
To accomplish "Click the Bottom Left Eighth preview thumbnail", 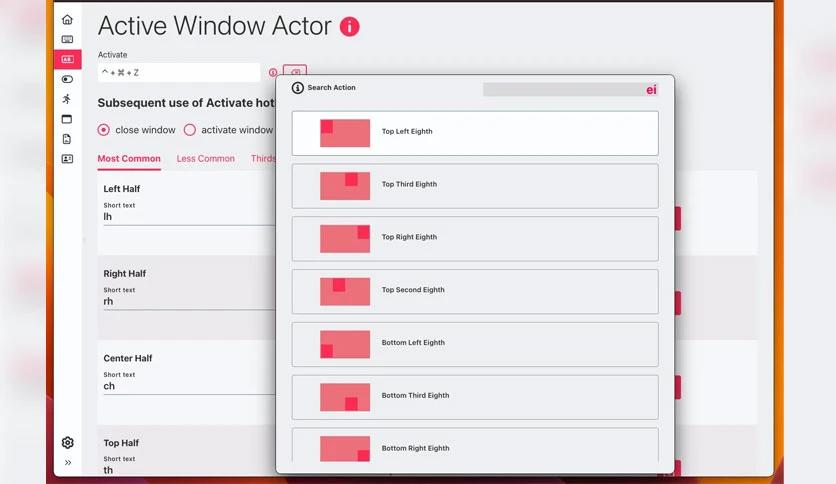I will [345, 344].
